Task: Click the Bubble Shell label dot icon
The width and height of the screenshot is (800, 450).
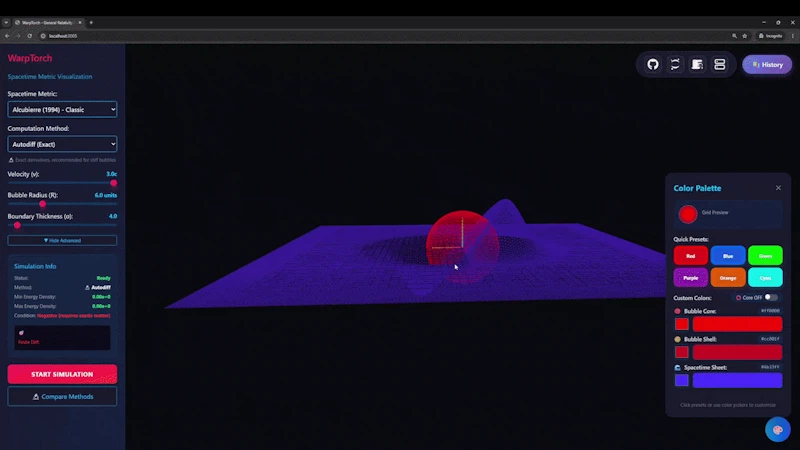Action: (x=677, y=339)
